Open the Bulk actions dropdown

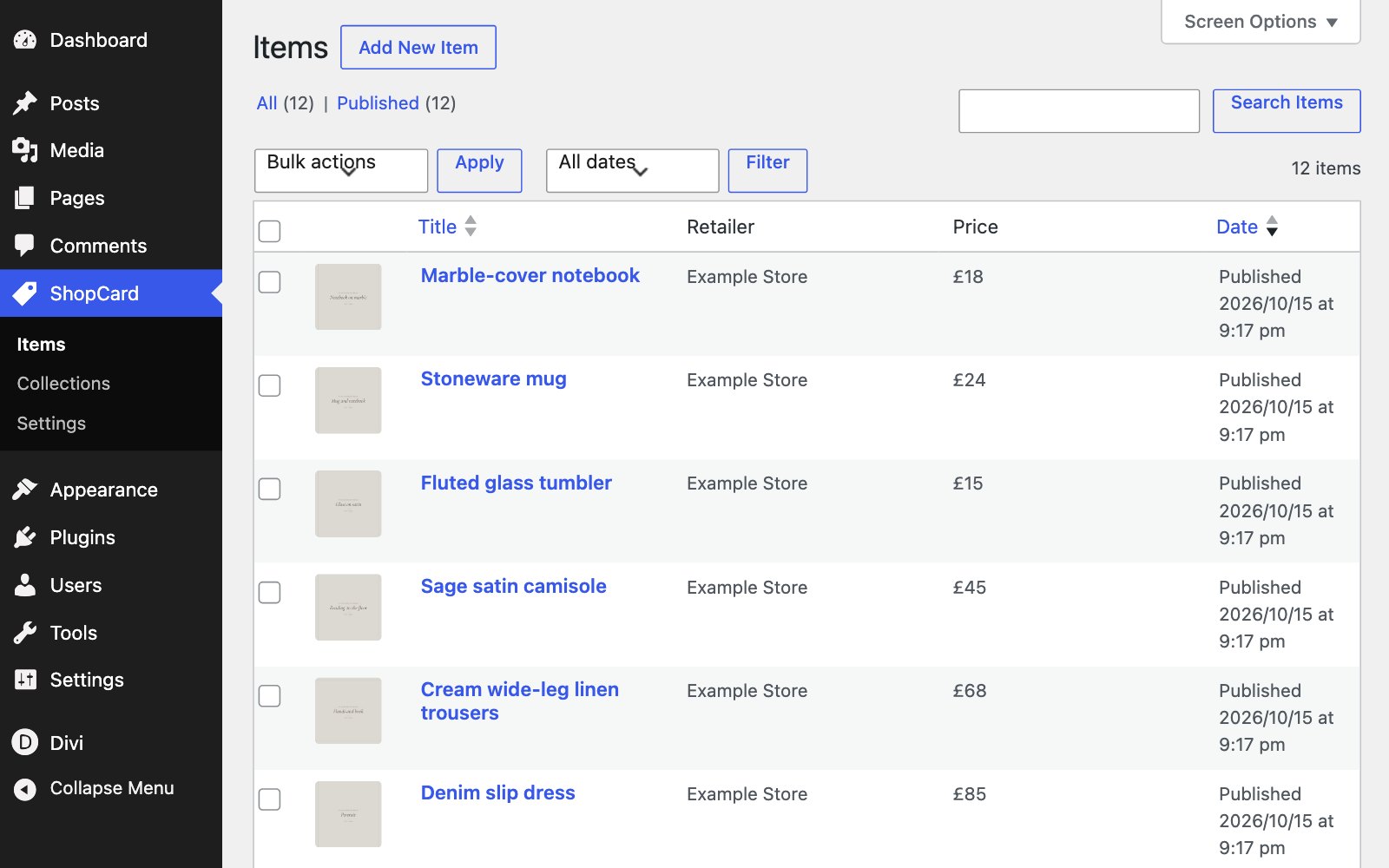[x=341, y=170]
